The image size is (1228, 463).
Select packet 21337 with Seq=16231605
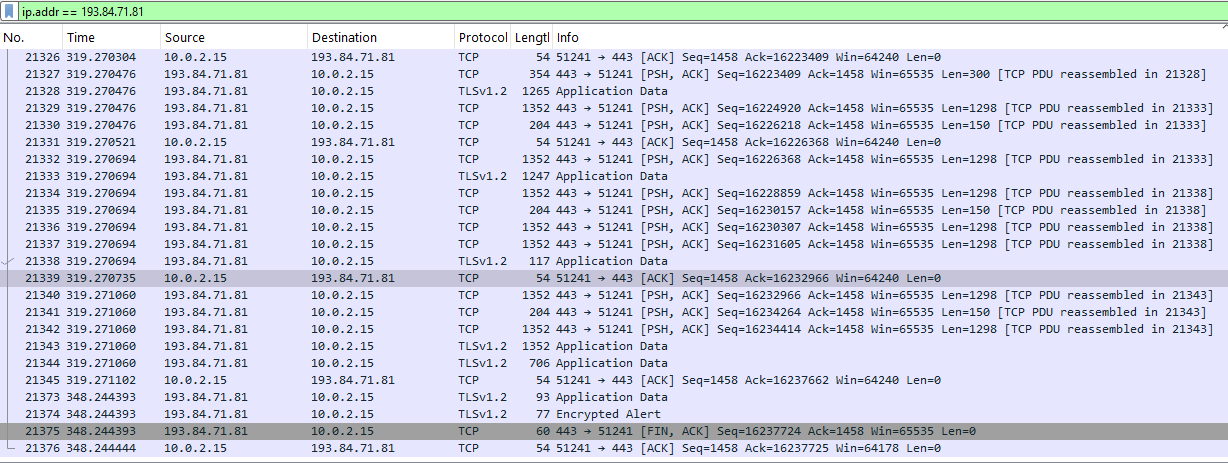[614, 244]
